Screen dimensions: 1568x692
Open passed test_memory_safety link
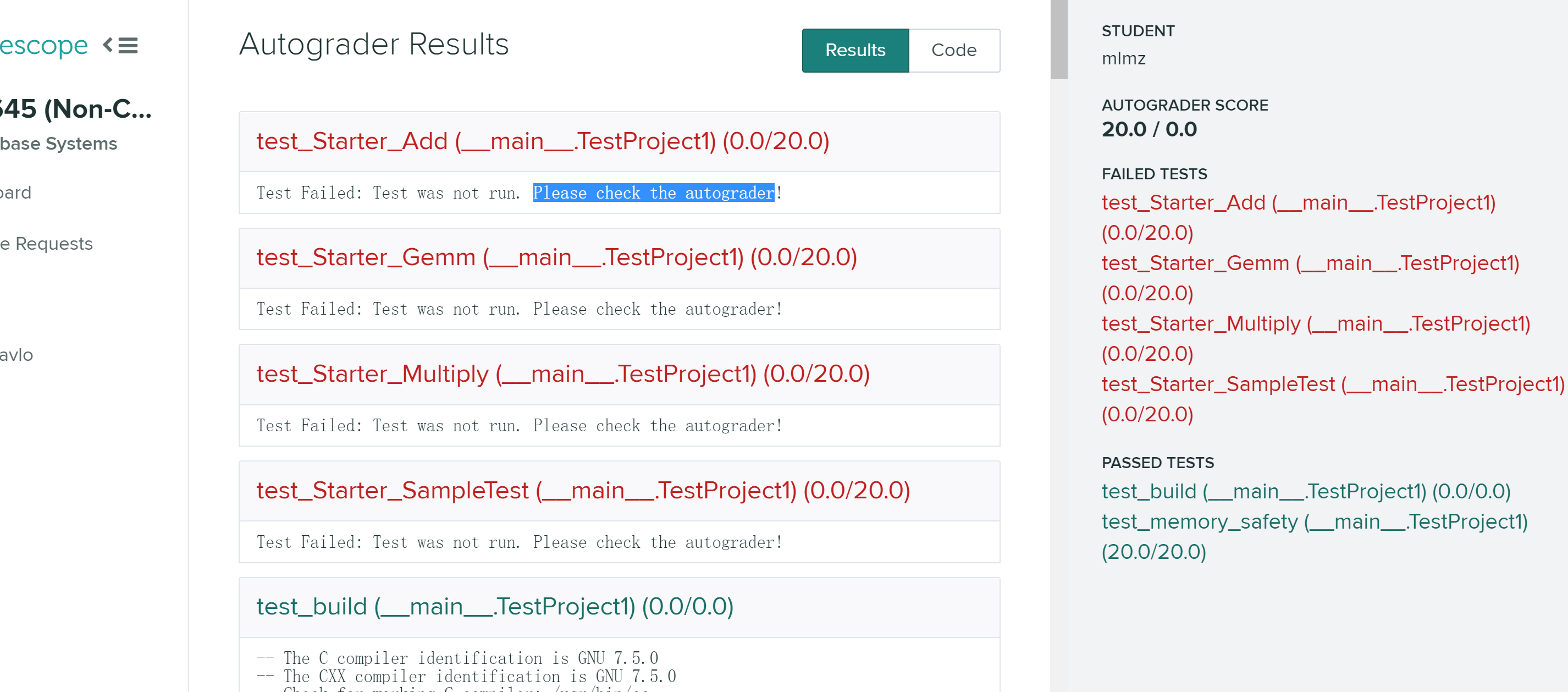1313,522
